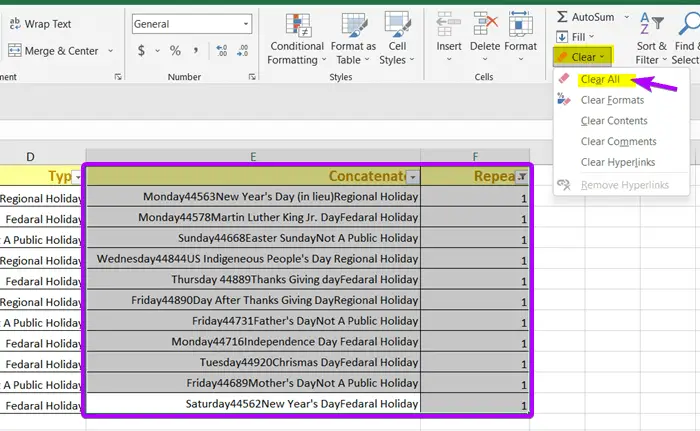Click Decrease Decimal icon

(242, 50)
